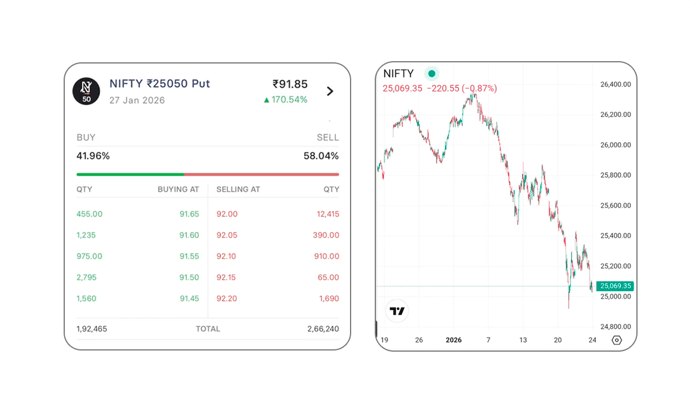Click the 25,069.35 current price label
Viewport: 700px width, 414px height.
pos(613,286)
